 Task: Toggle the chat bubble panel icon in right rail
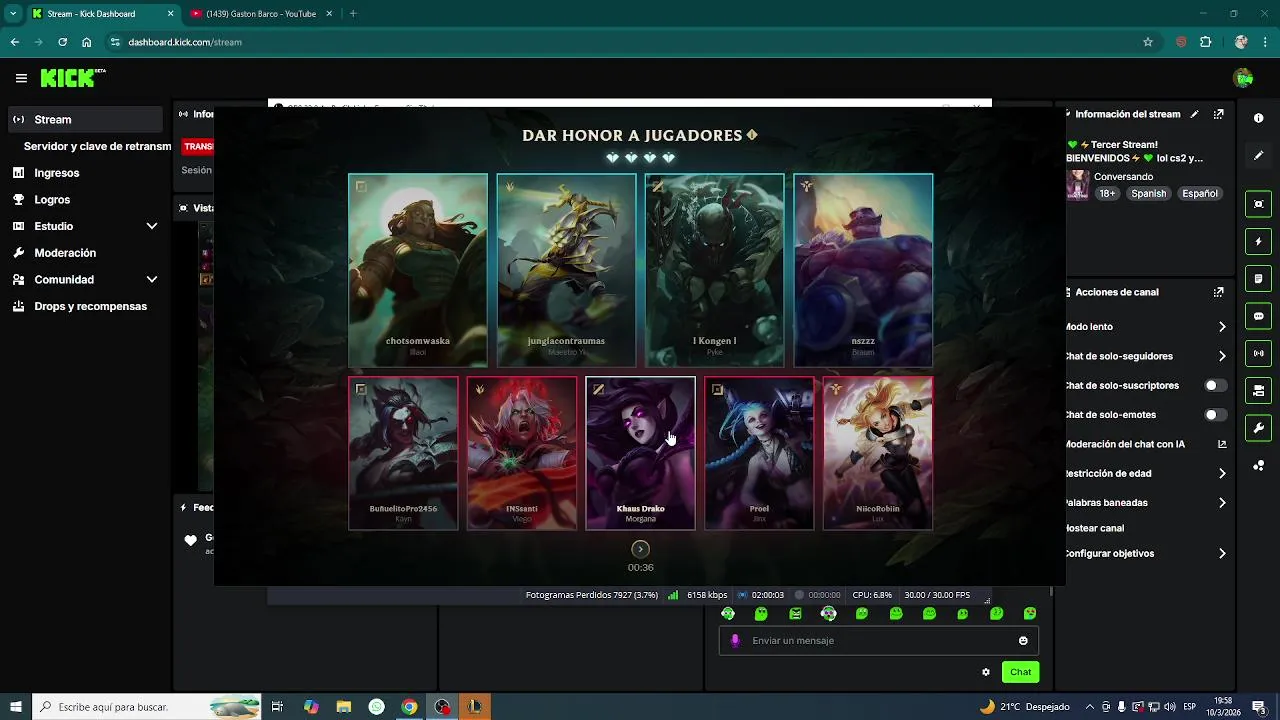coord(1258,316)
